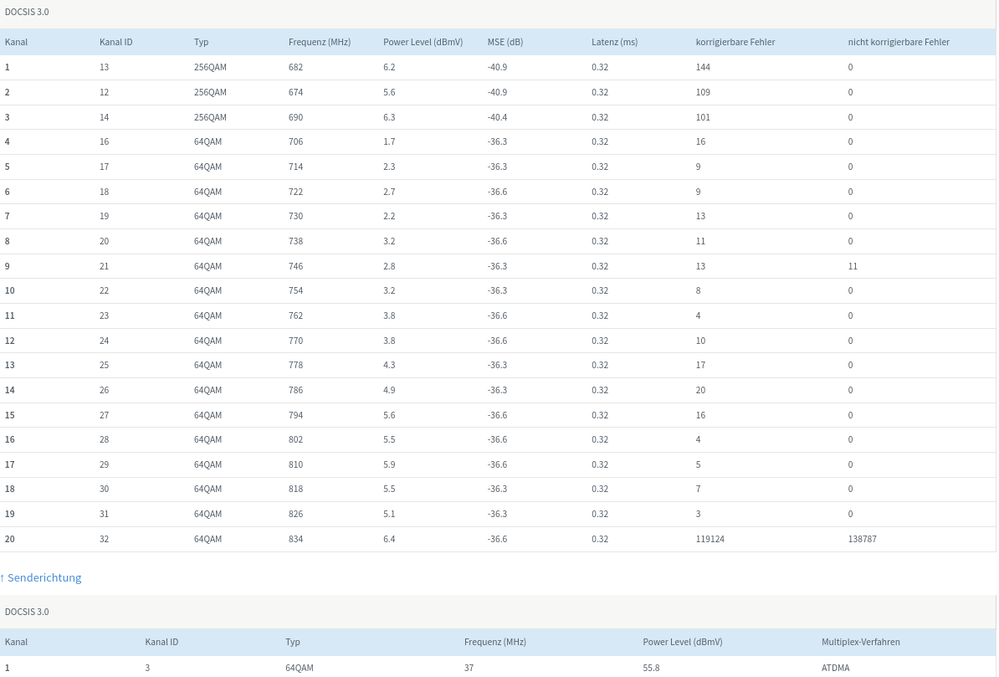Viewport: 999px width, 677px height.
Task: Select the upstream Multiplex-Verfahren column header
Action: click(861, 642)
